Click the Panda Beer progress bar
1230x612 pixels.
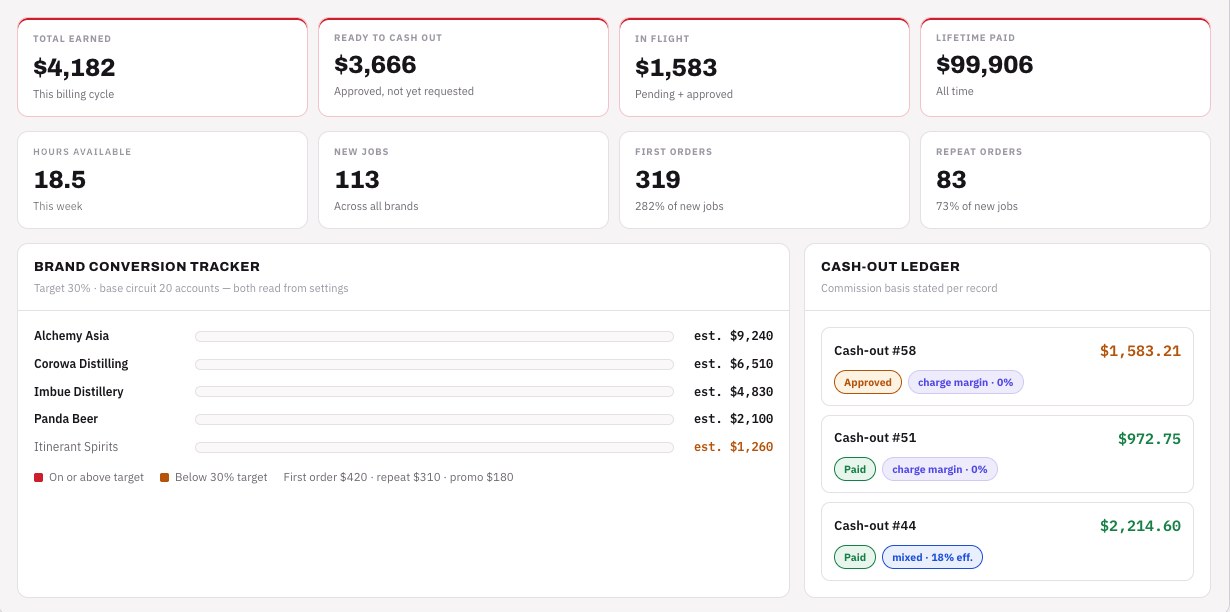coord(434,420)
